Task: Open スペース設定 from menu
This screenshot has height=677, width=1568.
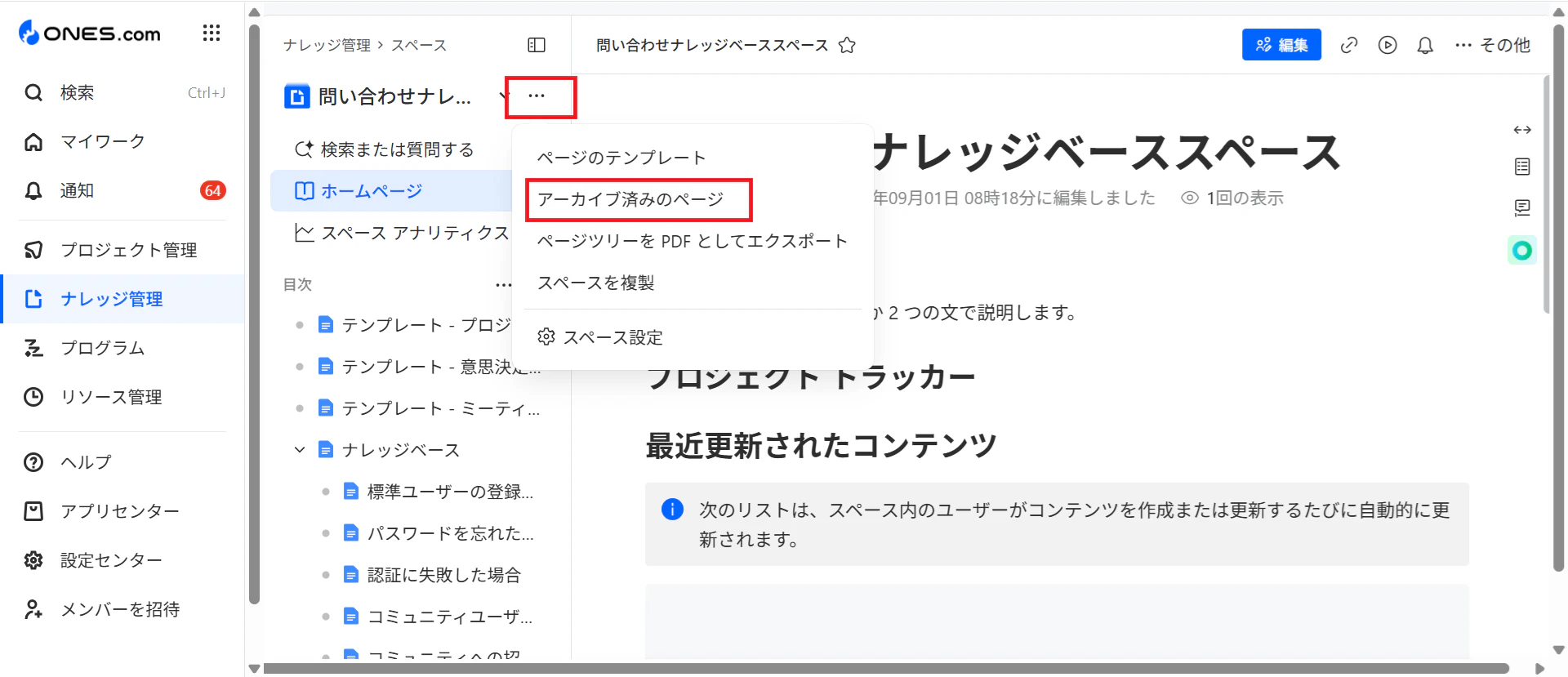Action: coord(693,337)
